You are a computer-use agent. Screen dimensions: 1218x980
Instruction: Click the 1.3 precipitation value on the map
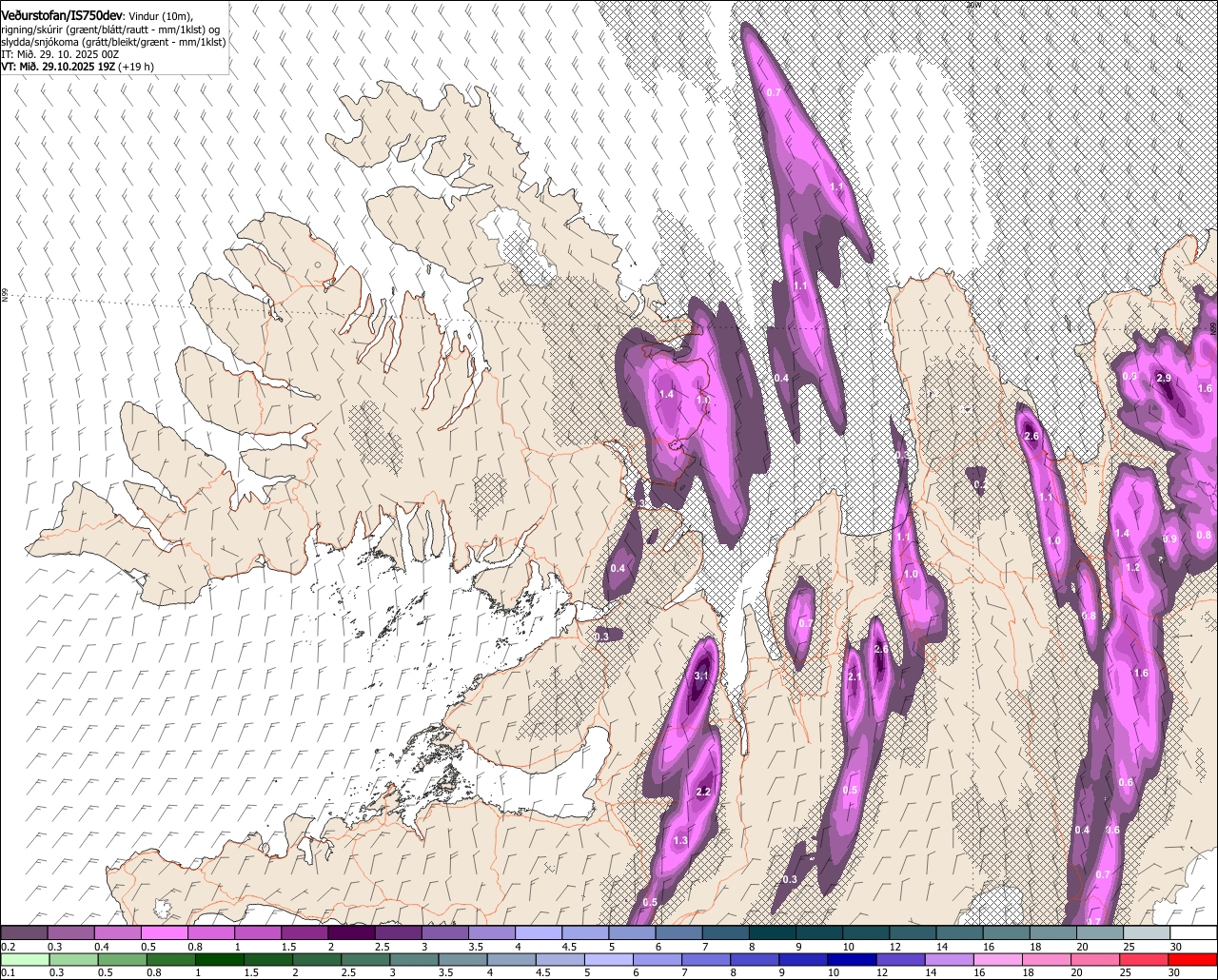[x=680, y=841]
